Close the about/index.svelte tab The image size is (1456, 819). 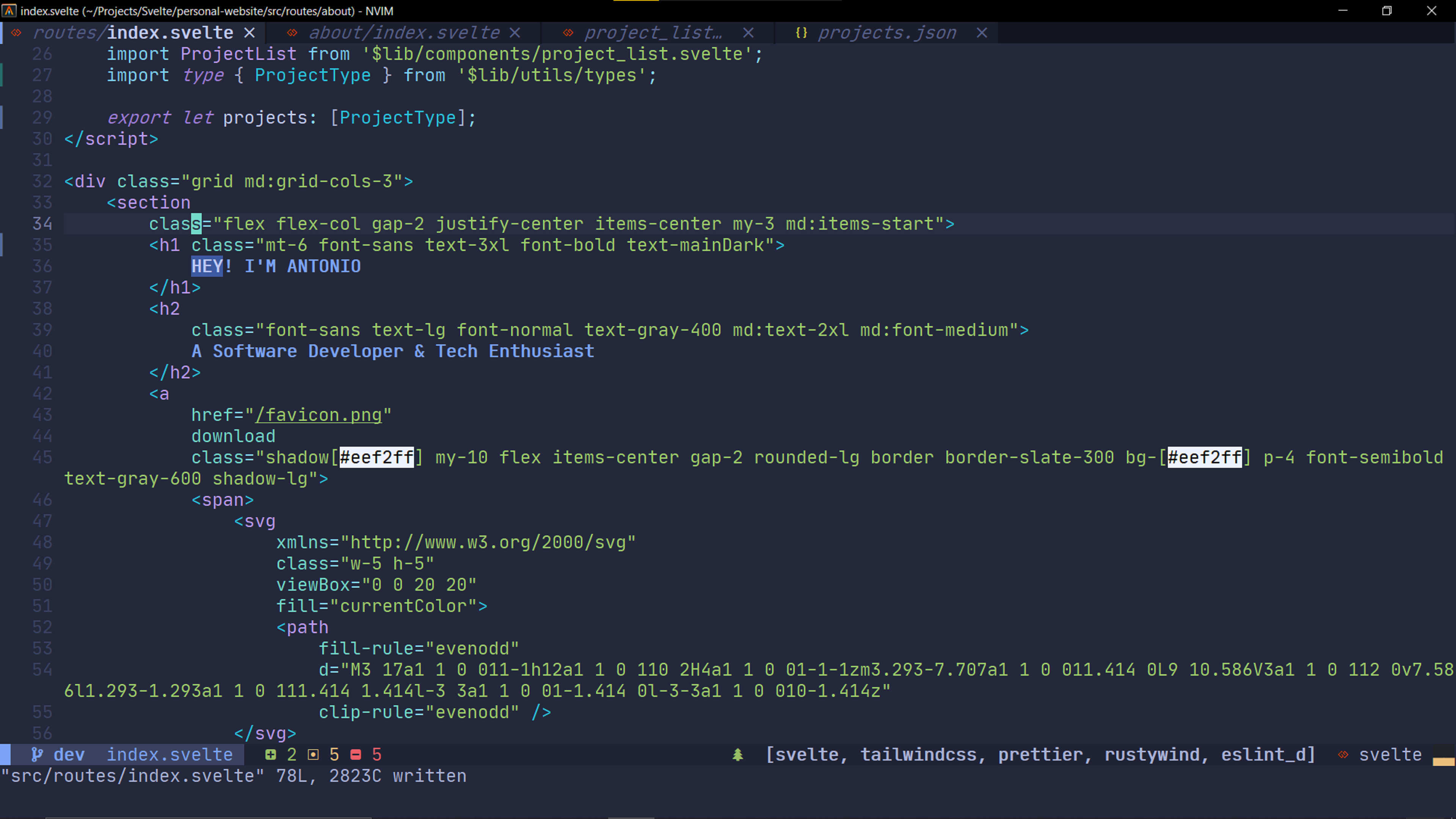[x=515, y=33]
